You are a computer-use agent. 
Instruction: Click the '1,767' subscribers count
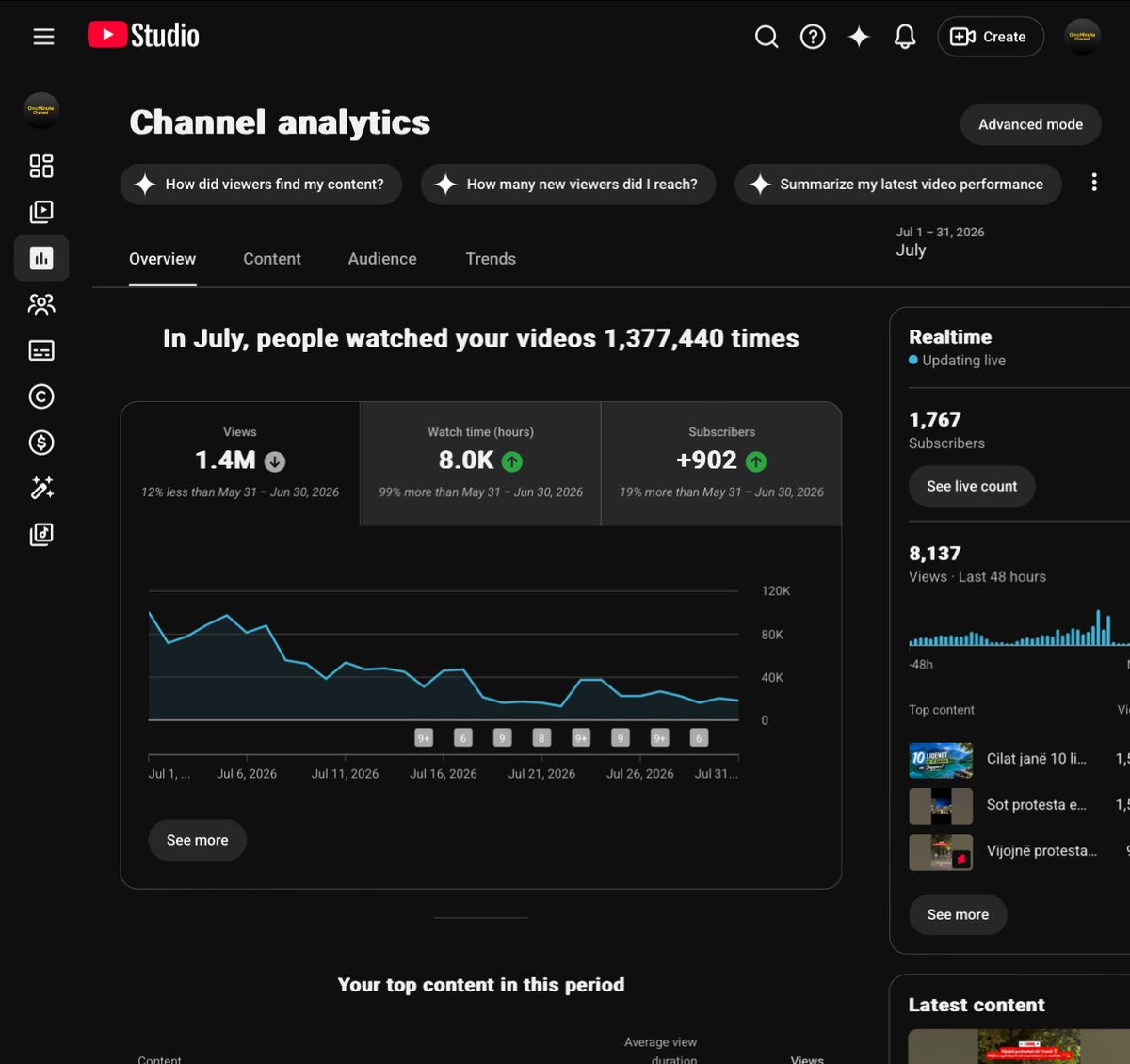(935, 420)
